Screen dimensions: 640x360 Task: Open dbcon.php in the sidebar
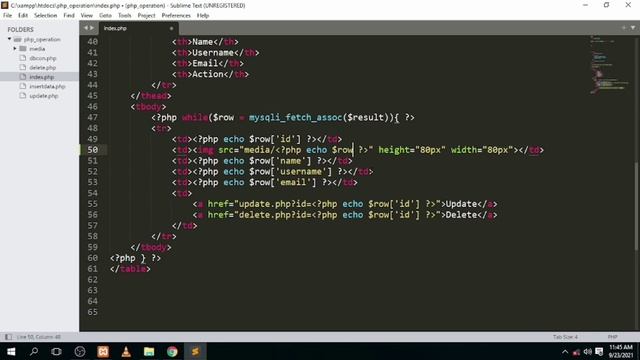tap(42, 58)
